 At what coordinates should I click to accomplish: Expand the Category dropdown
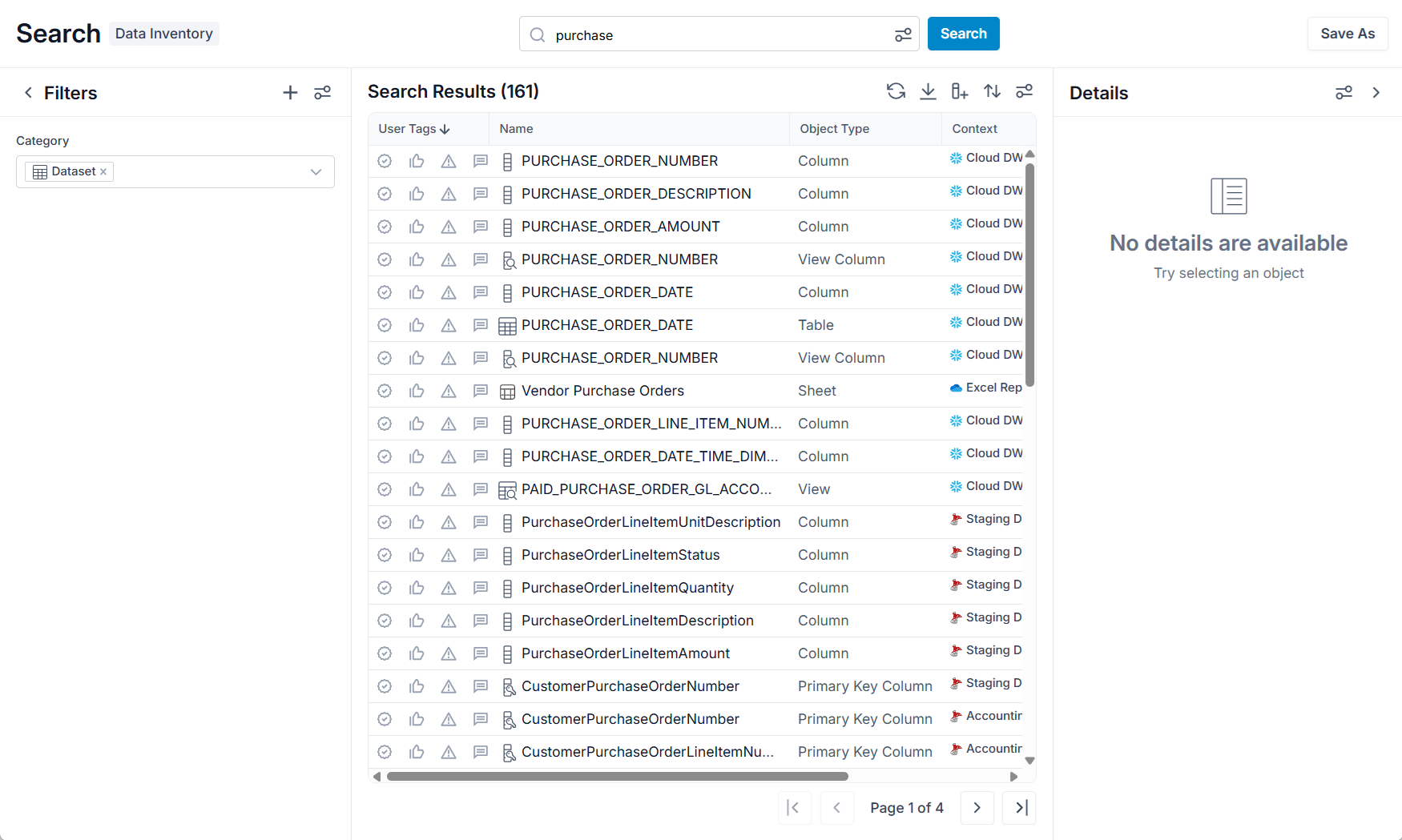coord(316,172)
